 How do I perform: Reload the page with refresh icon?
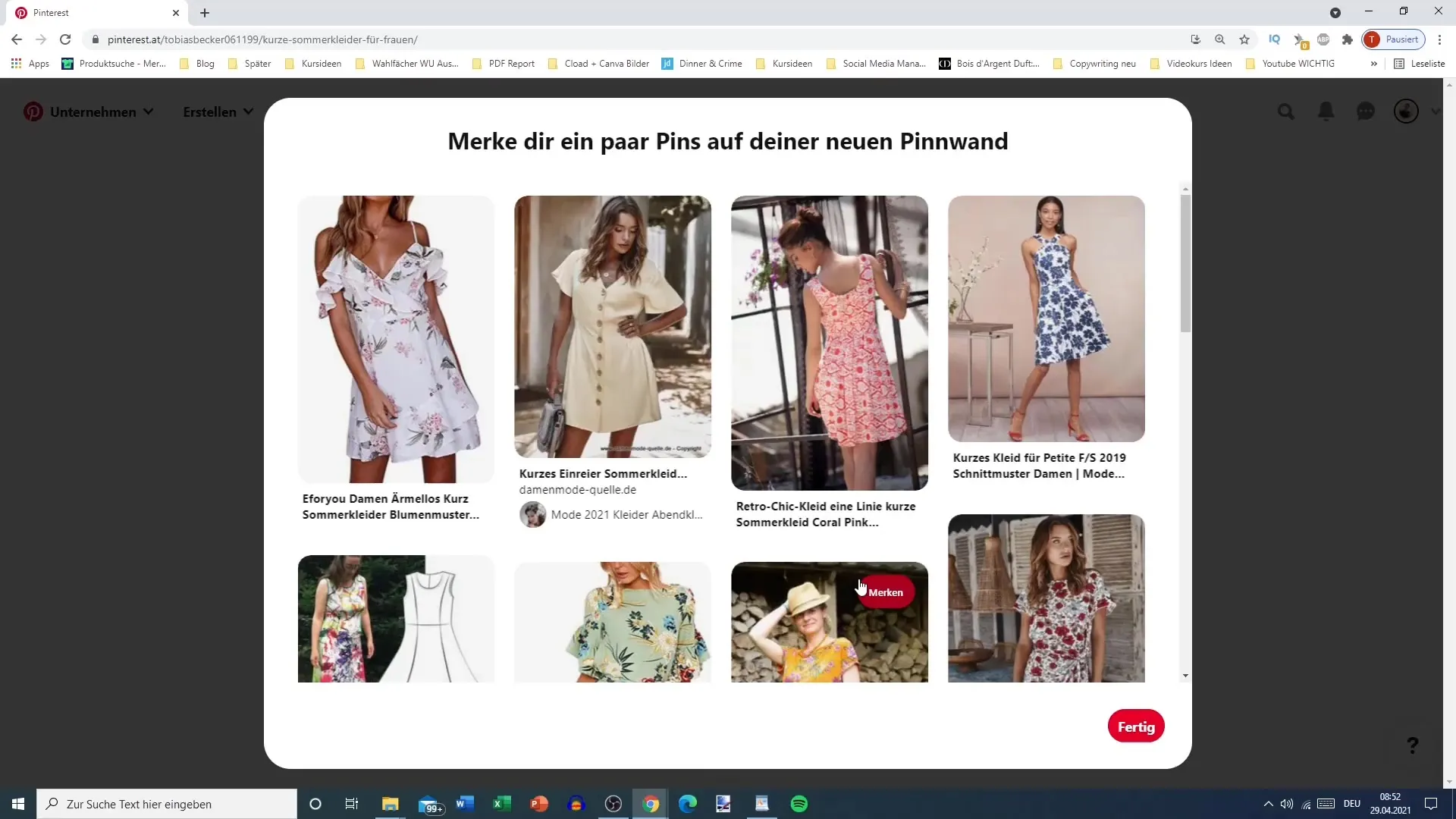click(x=65, y=39)
